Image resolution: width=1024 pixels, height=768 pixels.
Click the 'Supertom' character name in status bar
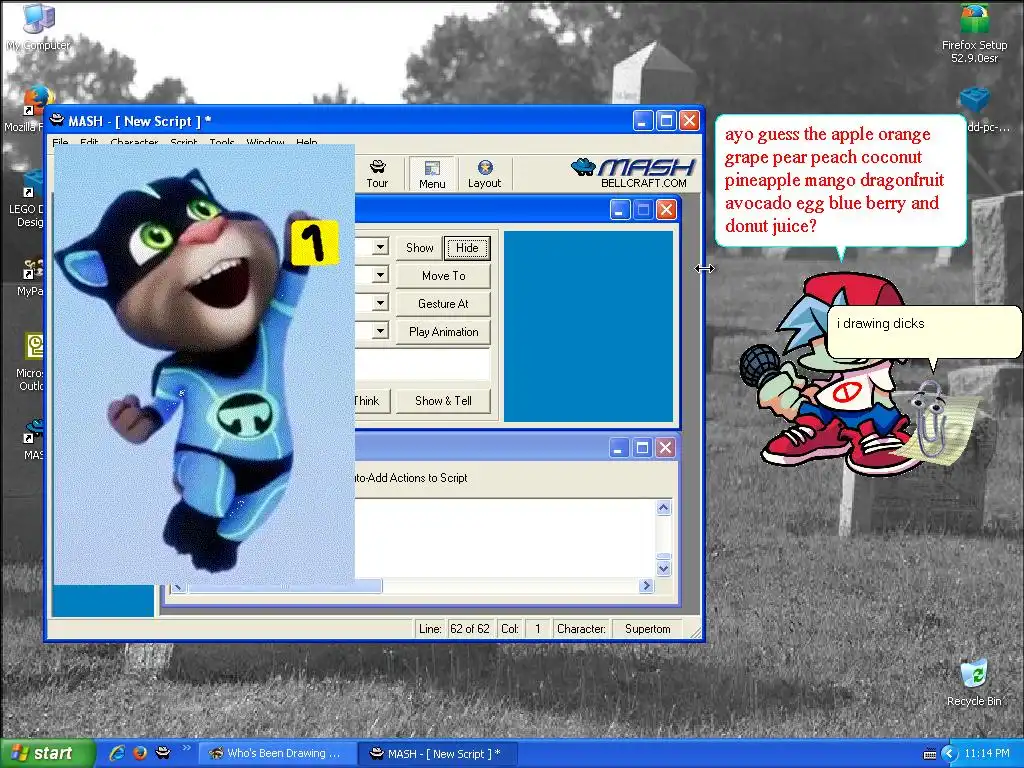click(647, 629)
